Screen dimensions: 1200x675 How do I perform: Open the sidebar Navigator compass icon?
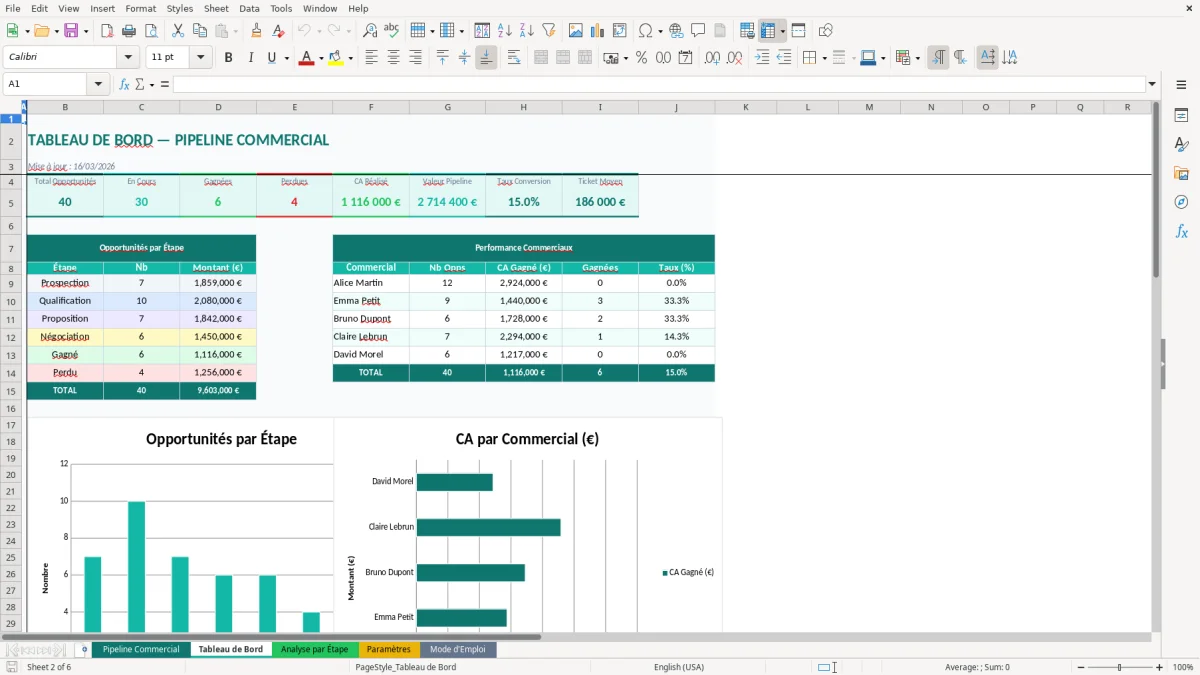[1181, 202]
